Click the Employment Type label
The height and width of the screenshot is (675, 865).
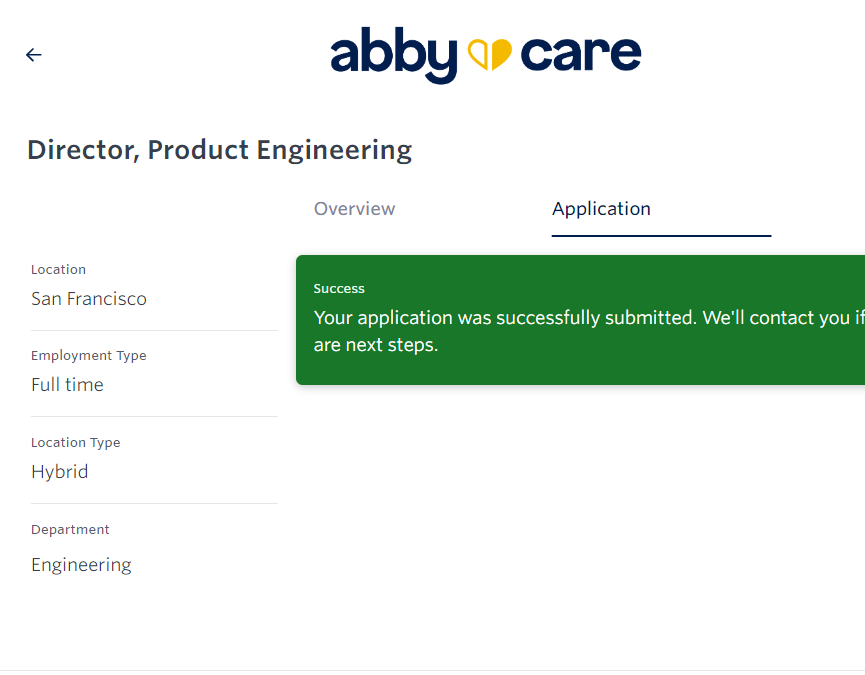[x=89, y=355]
